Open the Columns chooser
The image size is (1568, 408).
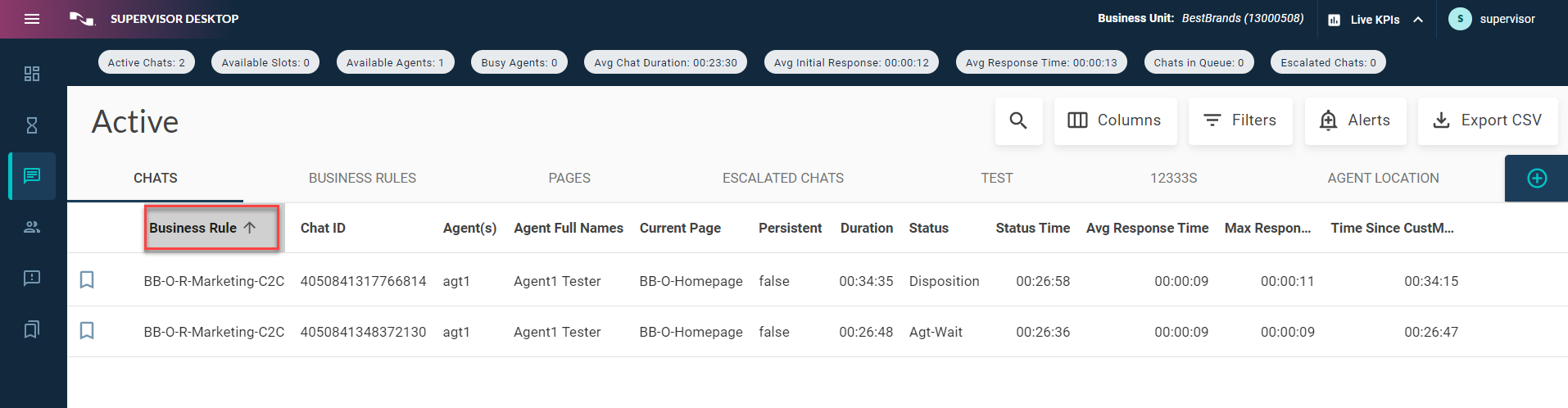tap(1115, 120)
